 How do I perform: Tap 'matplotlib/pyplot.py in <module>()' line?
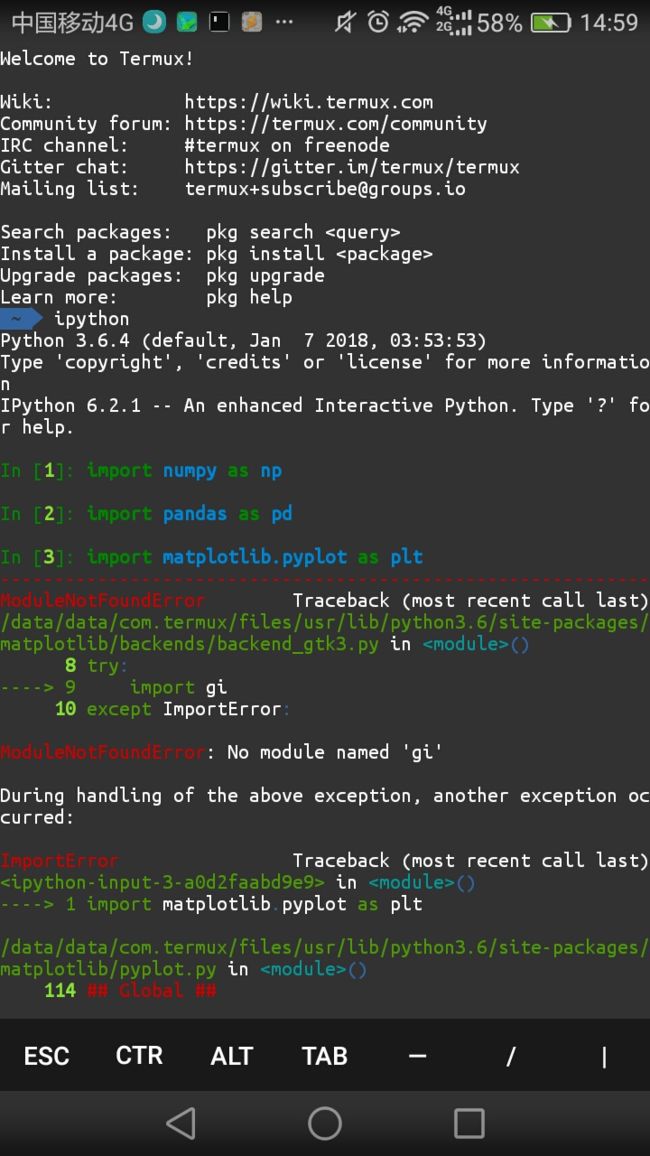pyautogui.click(x=184, y=969)
